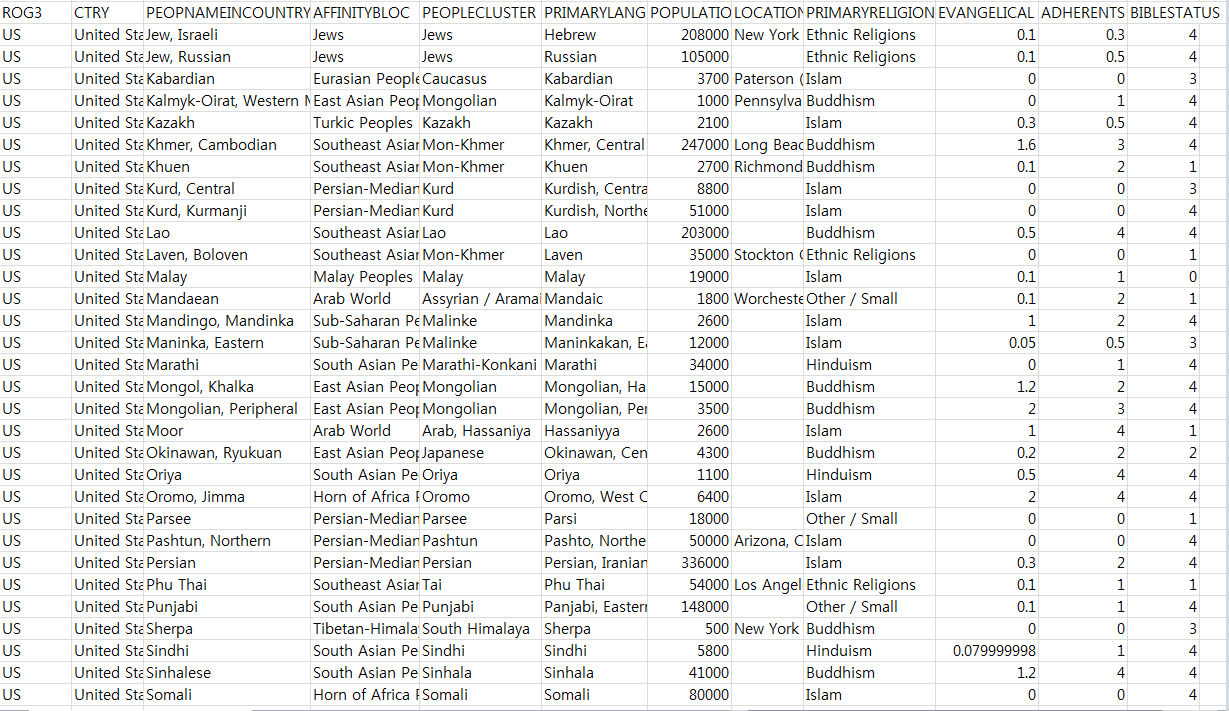Select the language cell "Parsi"

595,519
